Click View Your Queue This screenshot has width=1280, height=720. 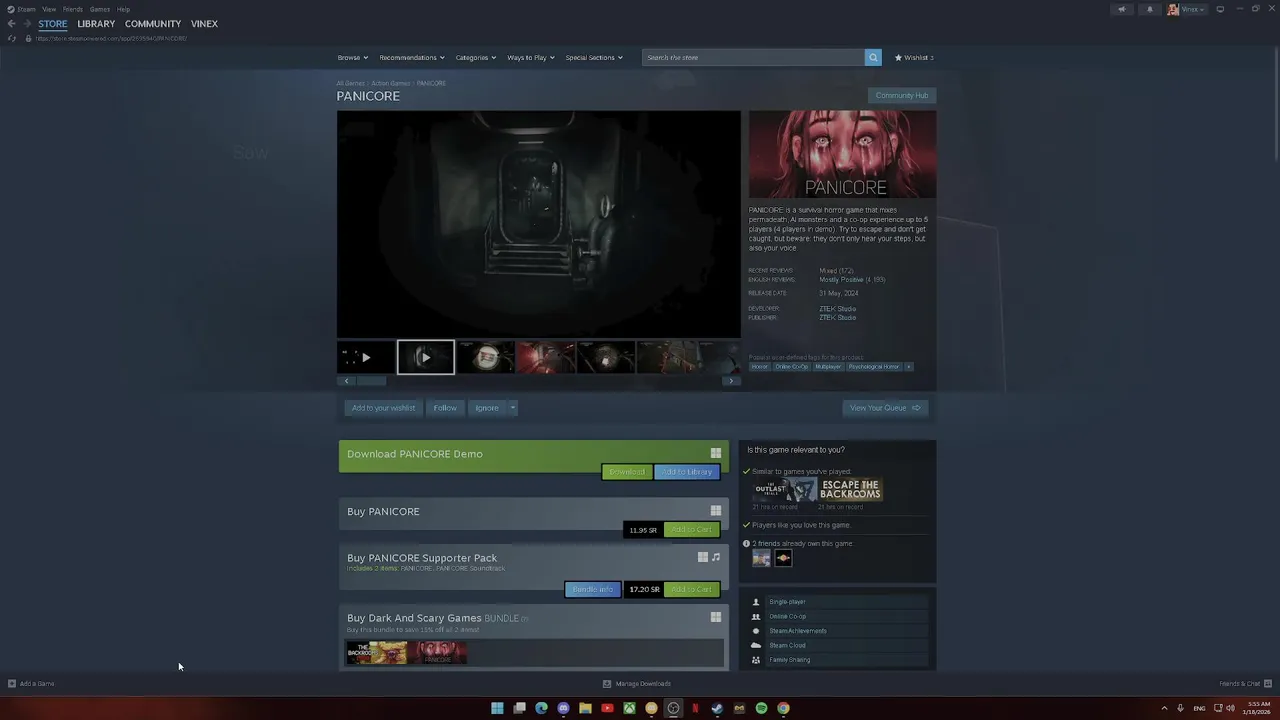885,407
